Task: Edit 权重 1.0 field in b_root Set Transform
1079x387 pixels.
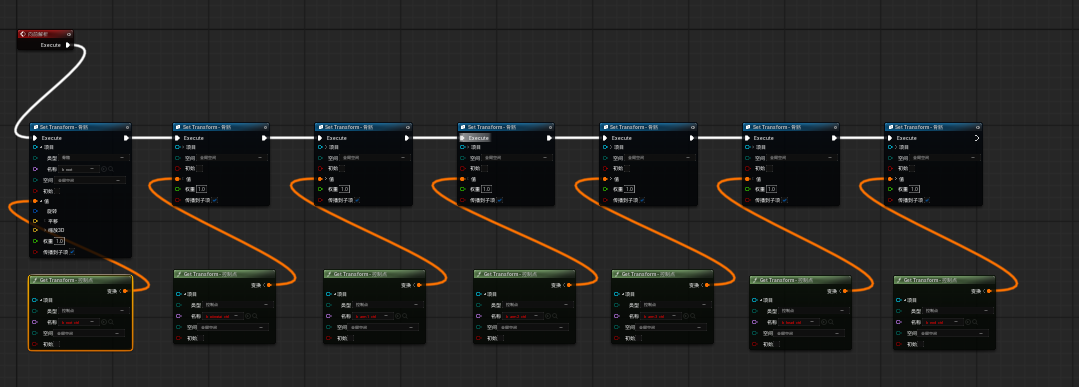Action: [58, 241]
